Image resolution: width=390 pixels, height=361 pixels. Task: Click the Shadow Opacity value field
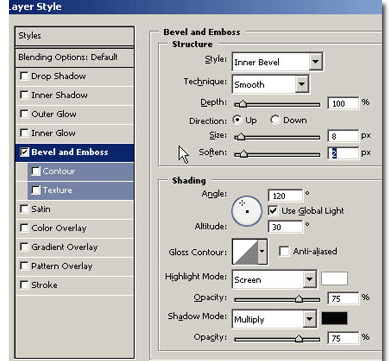pos(343,338)
